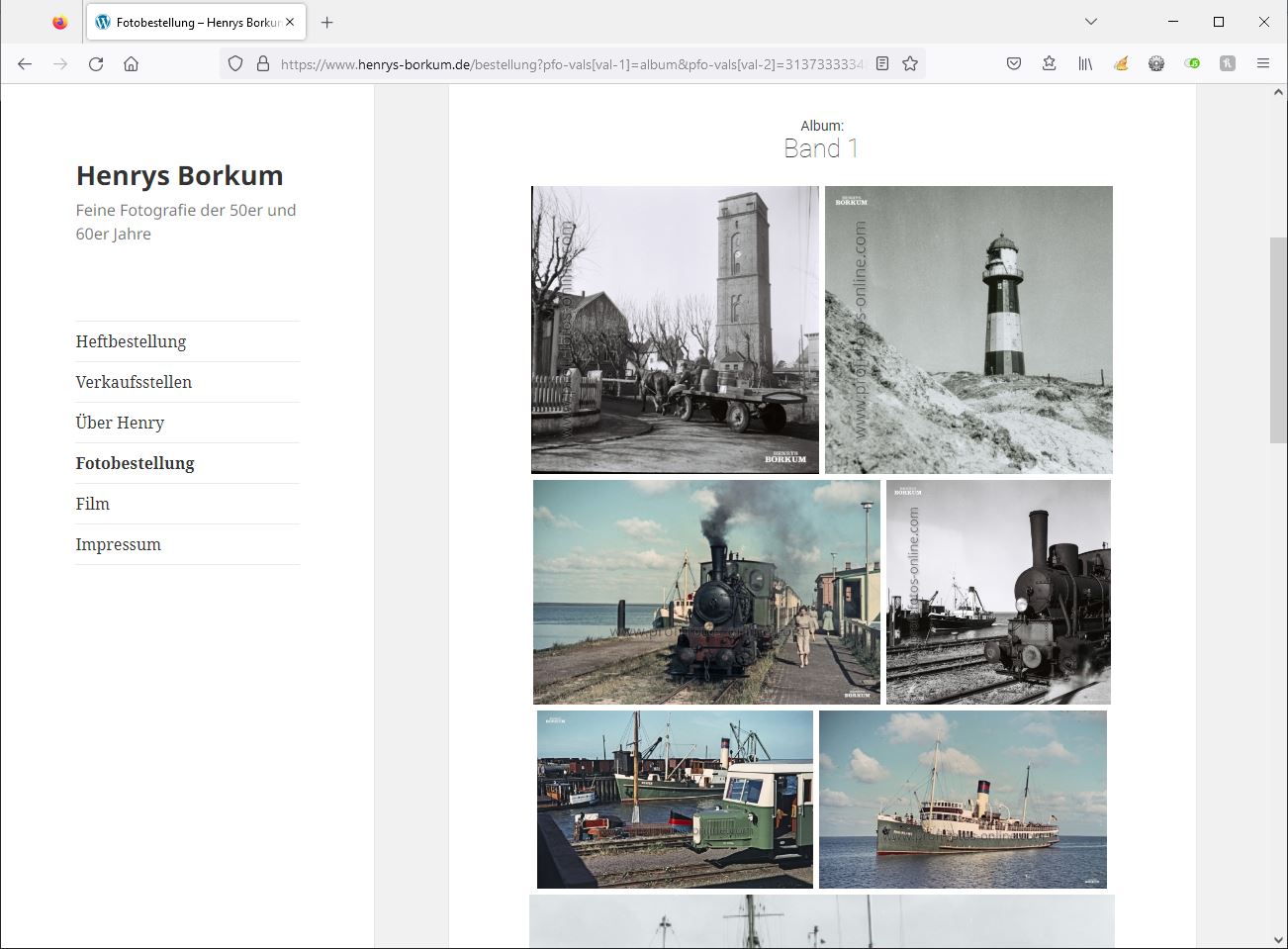This screenshot has width=1288, height=949.
Task: Expand the list all tabs chevron
Action: pos(1090,22)
